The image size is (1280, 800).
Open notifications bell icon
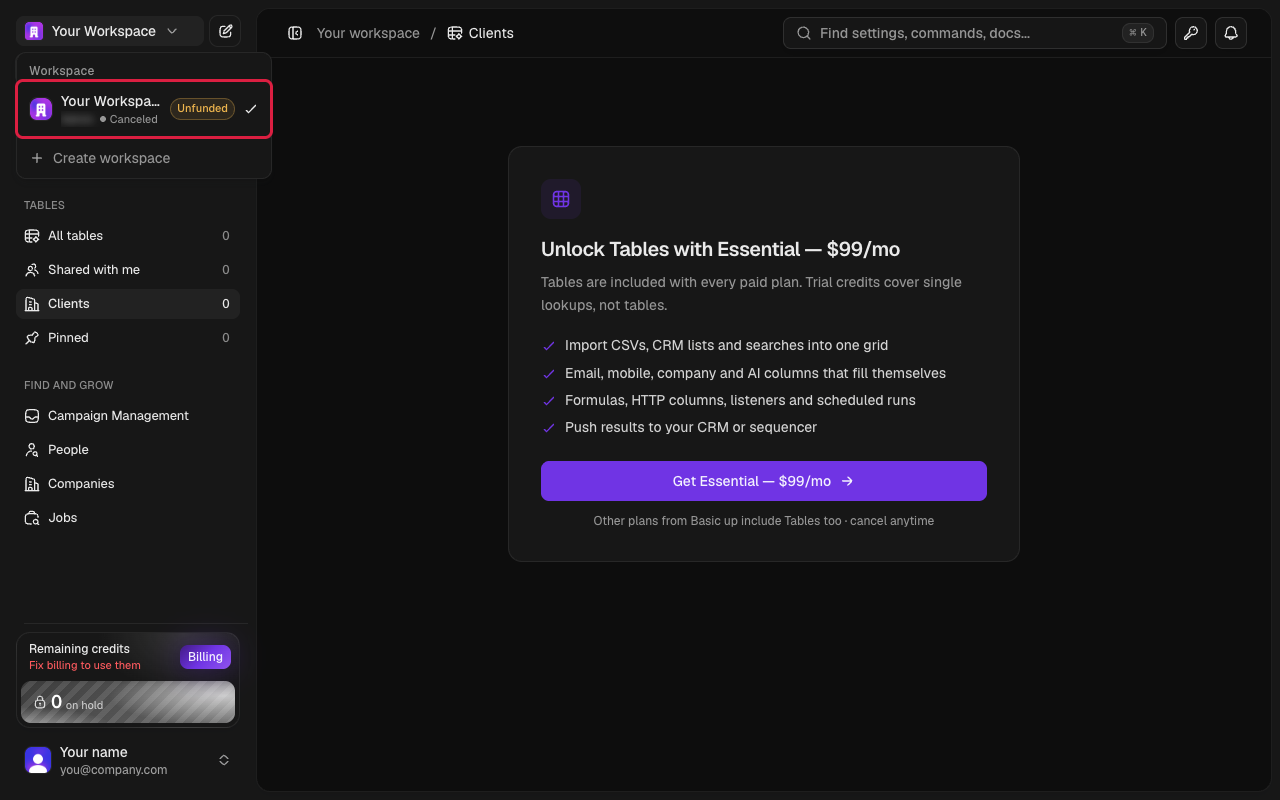[1231, 33]
